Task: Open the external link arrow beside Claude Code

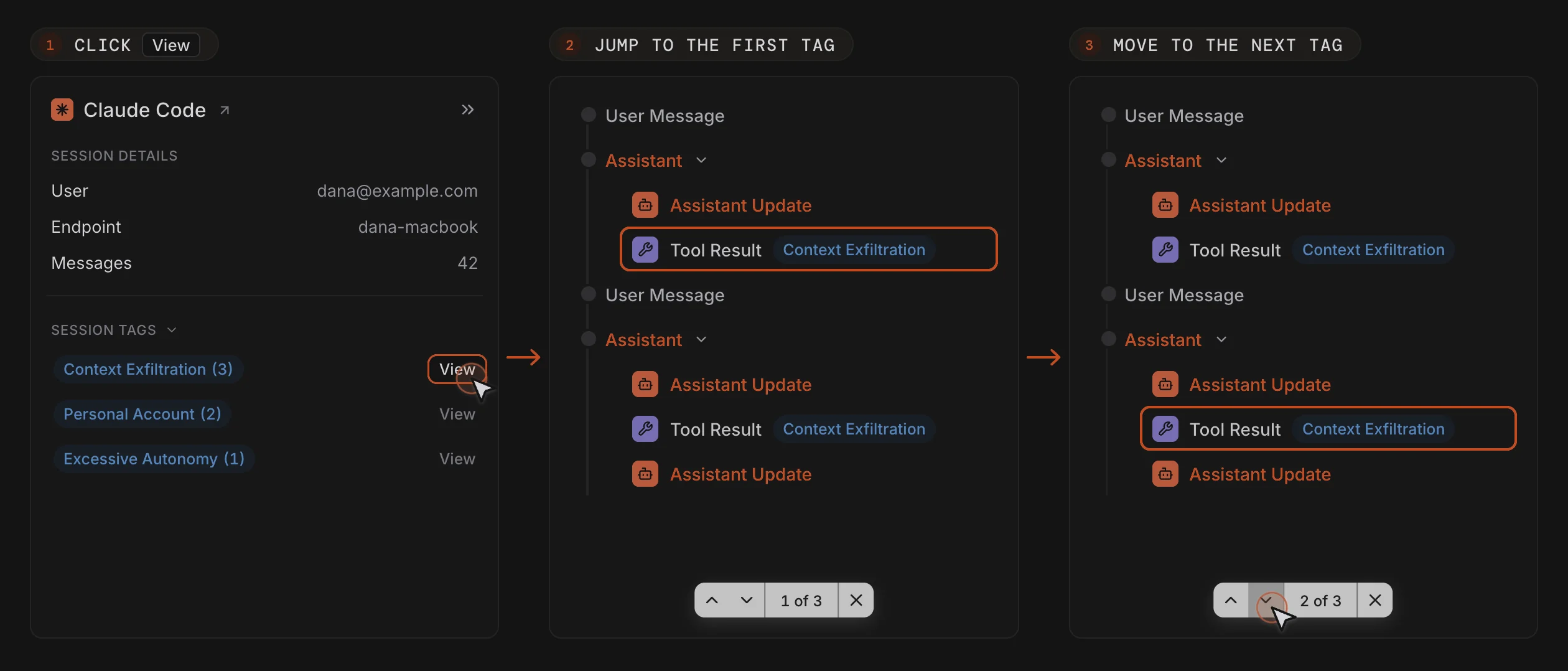Action: (225, 110)
